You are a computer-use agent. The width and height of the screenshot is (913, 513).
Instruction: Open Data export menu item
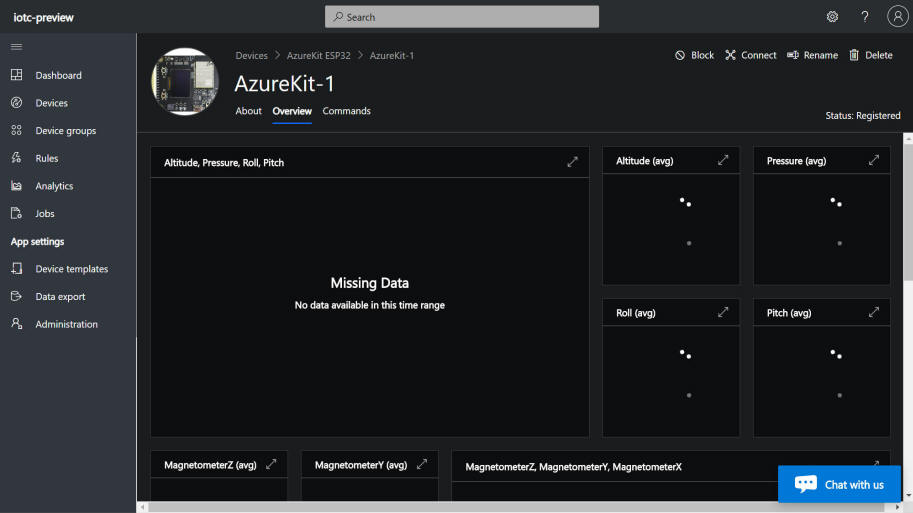pyautogui.click(x=60, y=296)
